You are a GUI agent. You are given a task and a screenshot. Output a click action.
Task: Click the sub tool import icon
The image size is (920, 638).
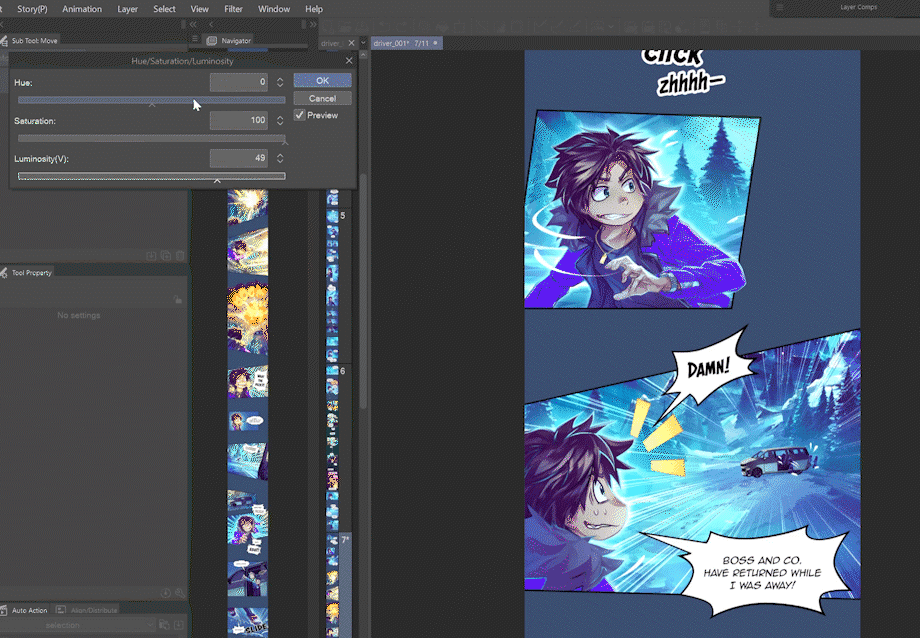pyautogui.click(x=151, y=255)
